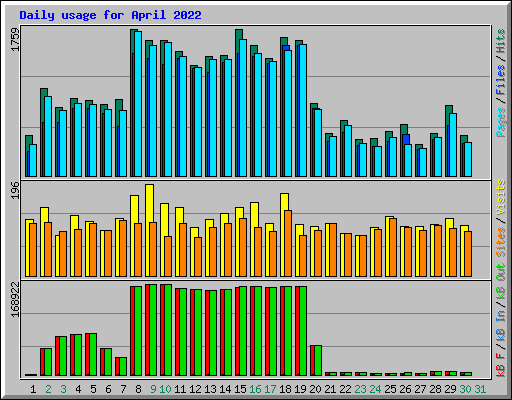Click the cyan pages bar for day 15
The height and width of the screenshot is (400, 512).
(x=243, y=108)
